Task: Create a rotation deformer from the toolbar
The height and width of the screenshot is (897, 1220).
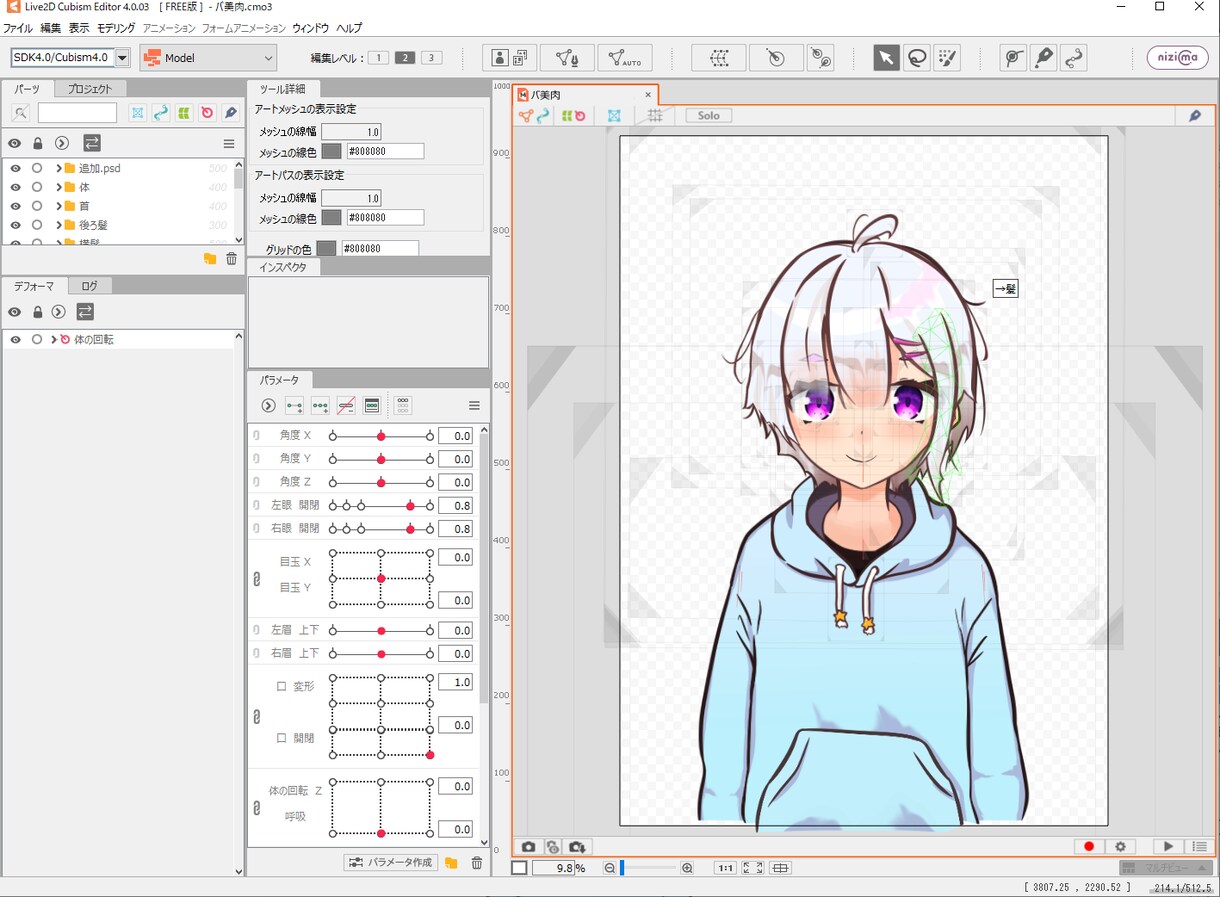Action: tap(776, 58)
